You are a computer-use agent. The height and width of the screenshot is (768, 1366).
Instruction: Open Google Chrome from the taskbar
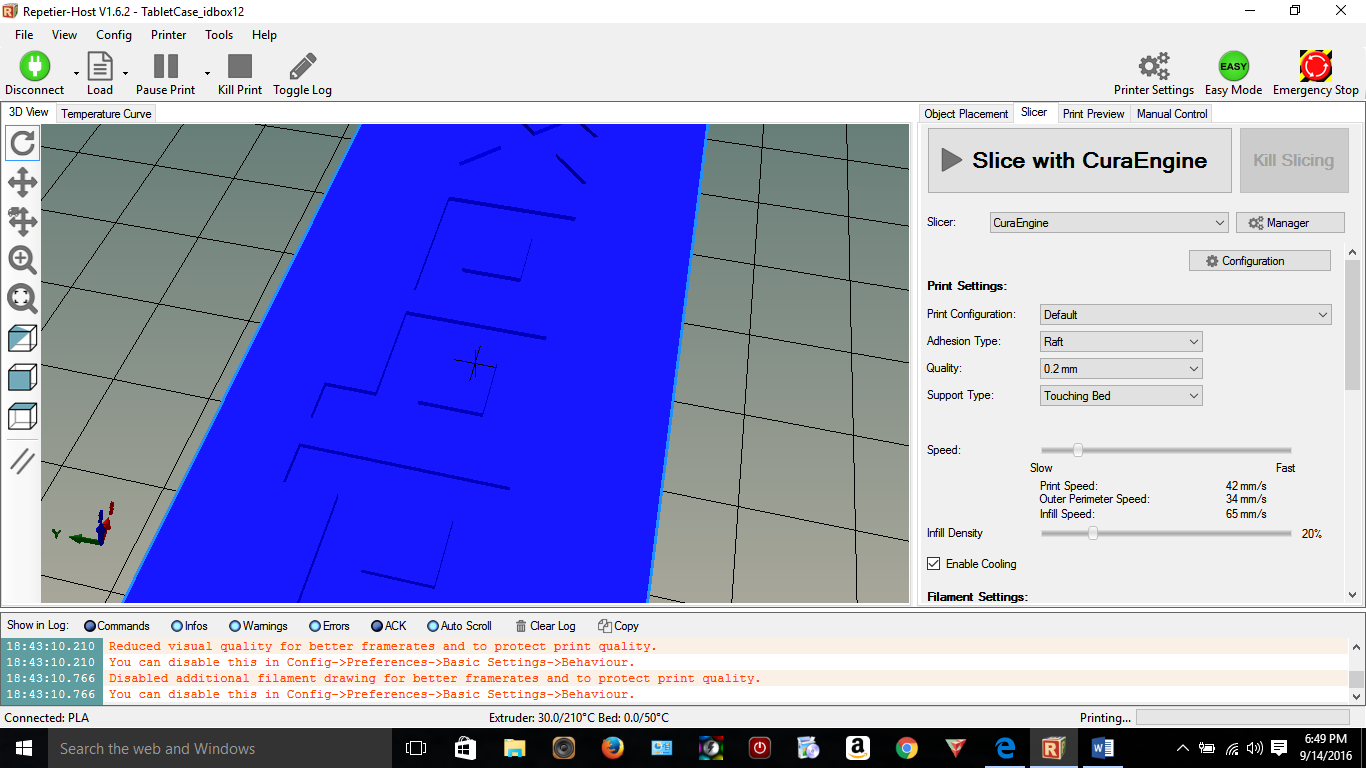point(907,748)
